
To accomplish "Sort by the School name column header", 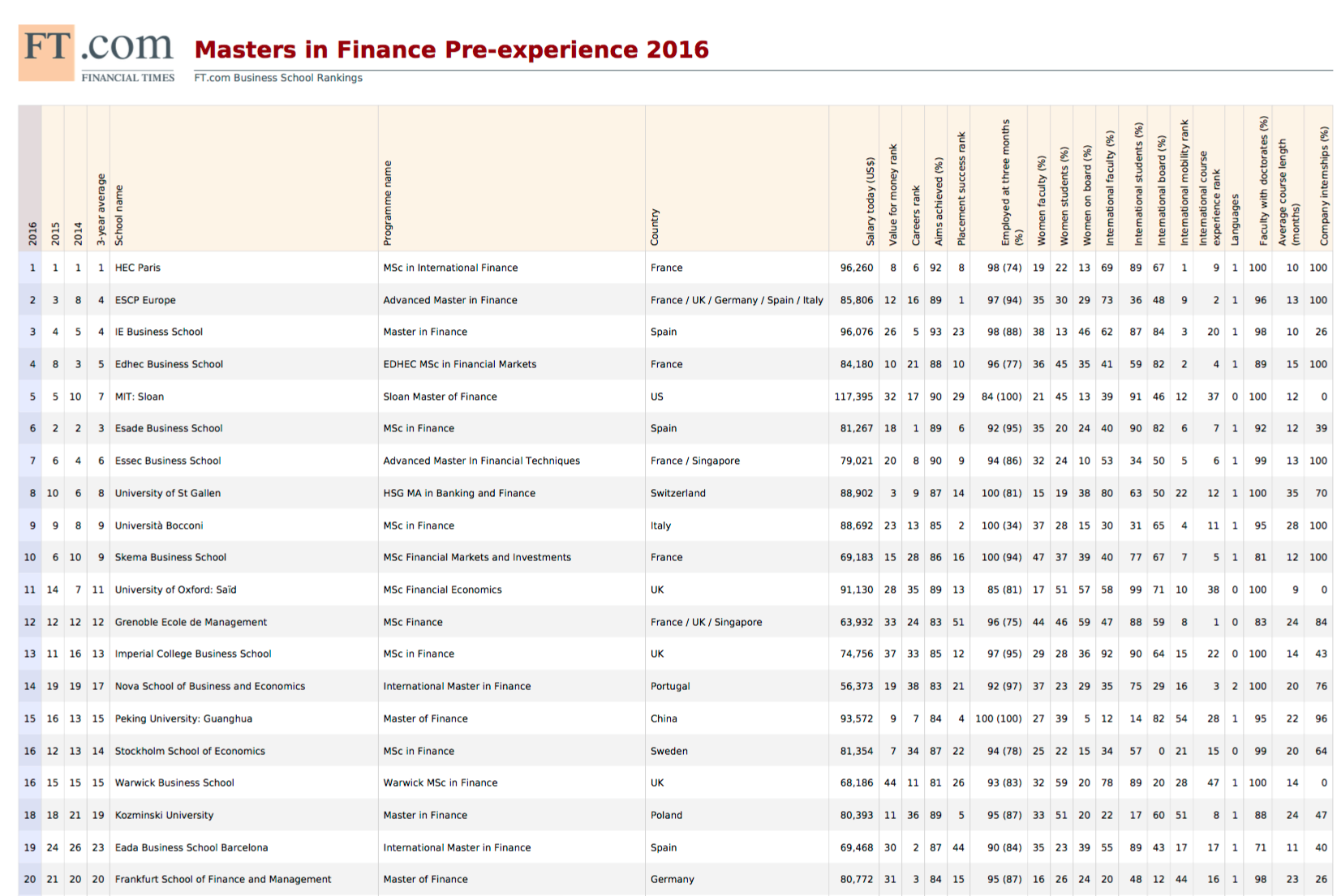I will [119, 215].
